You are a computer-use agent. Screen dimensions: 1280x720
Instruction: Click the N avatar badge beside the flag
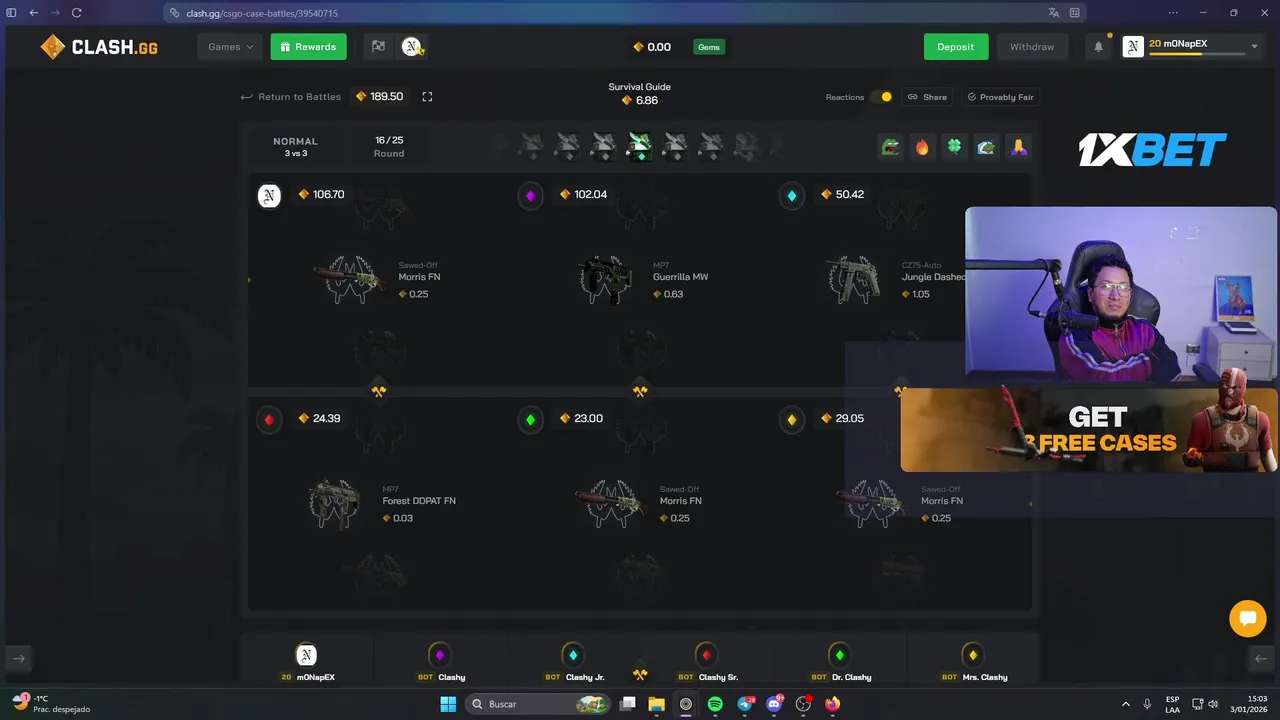[x=412, y=47]
